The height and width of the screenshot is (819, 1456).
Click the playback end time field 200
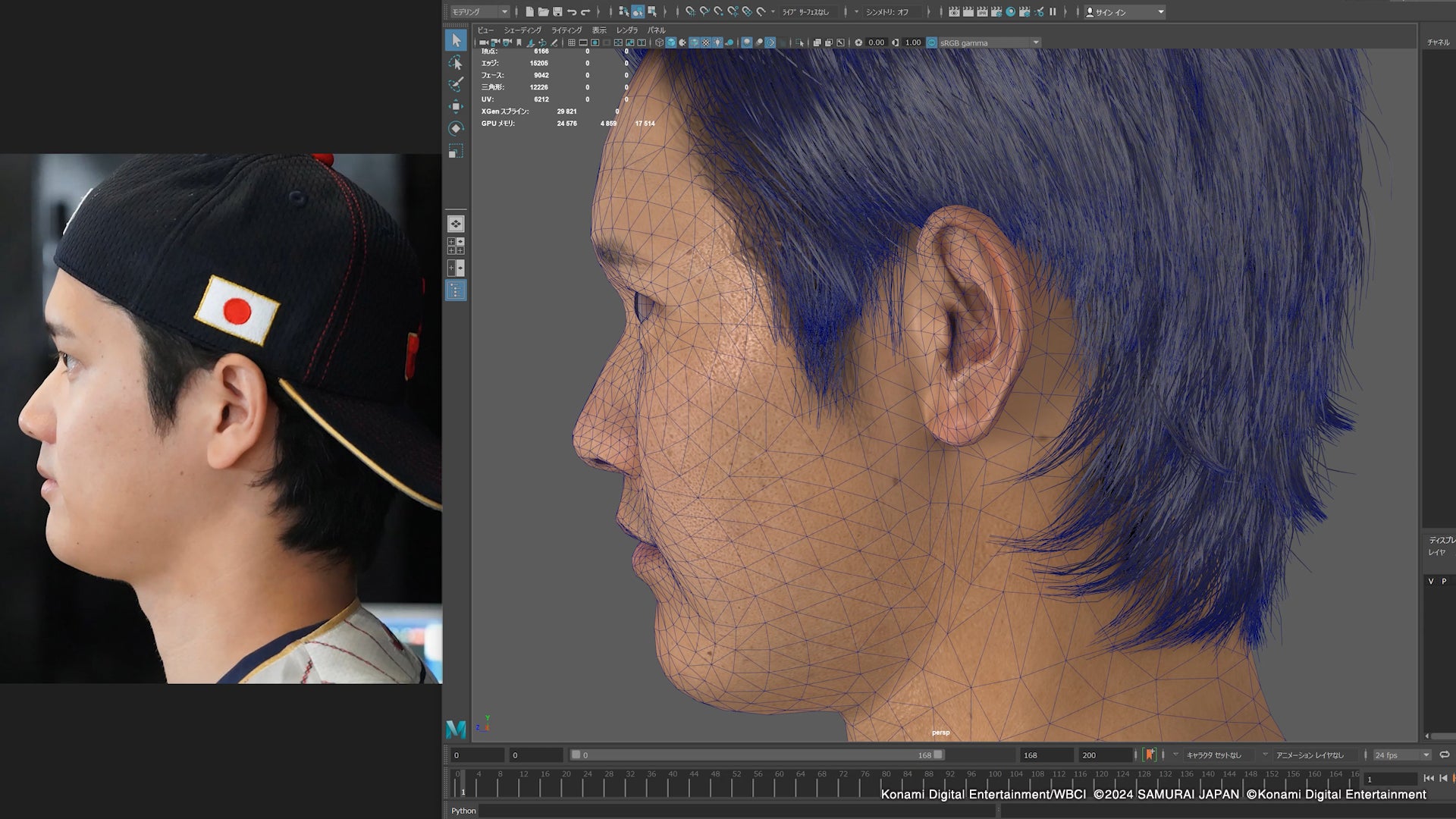click(x=1104, y=755)
